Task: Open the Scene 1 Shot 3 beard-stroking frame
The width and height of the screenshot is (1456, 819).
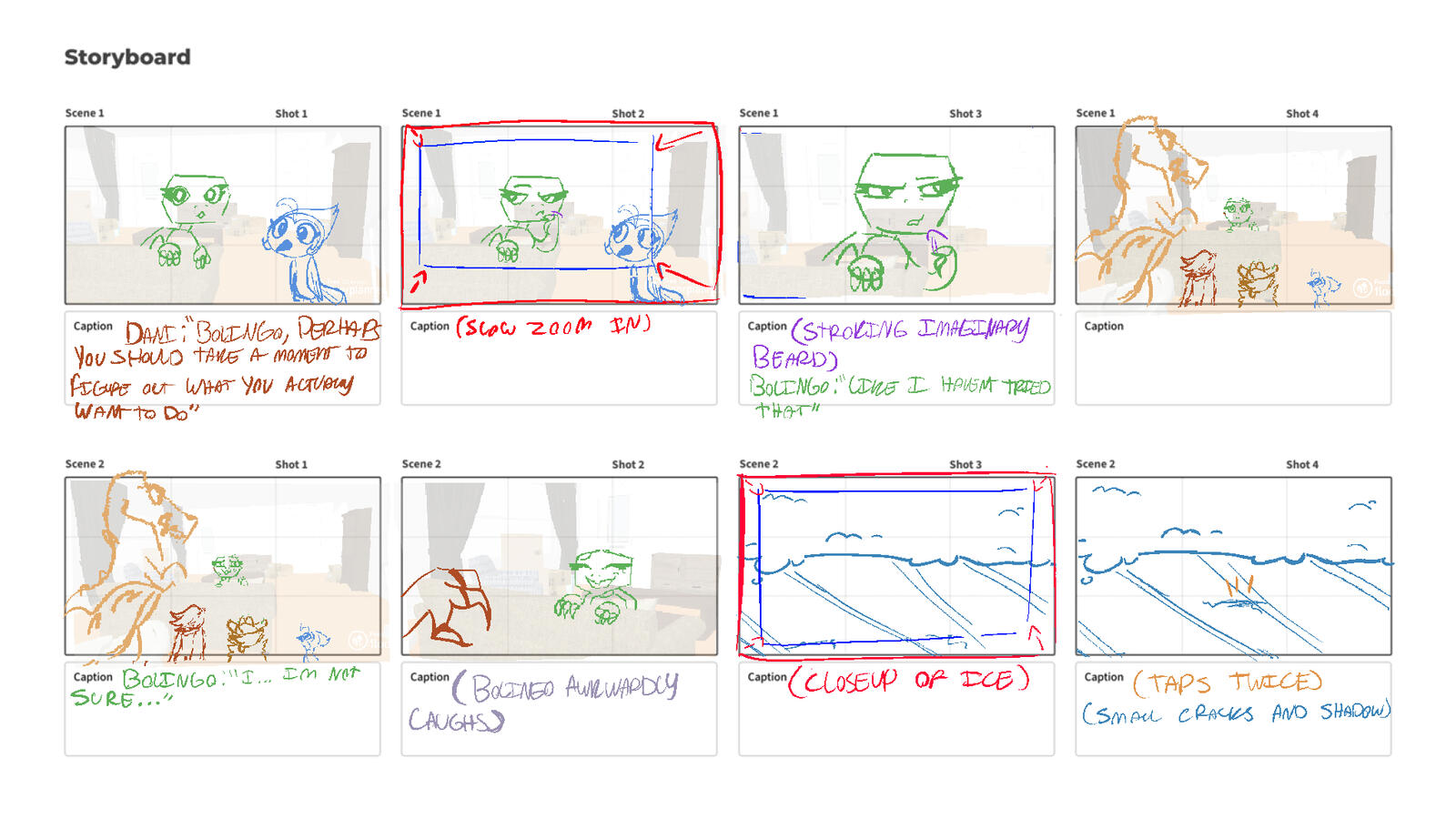Action: (896, 215)
